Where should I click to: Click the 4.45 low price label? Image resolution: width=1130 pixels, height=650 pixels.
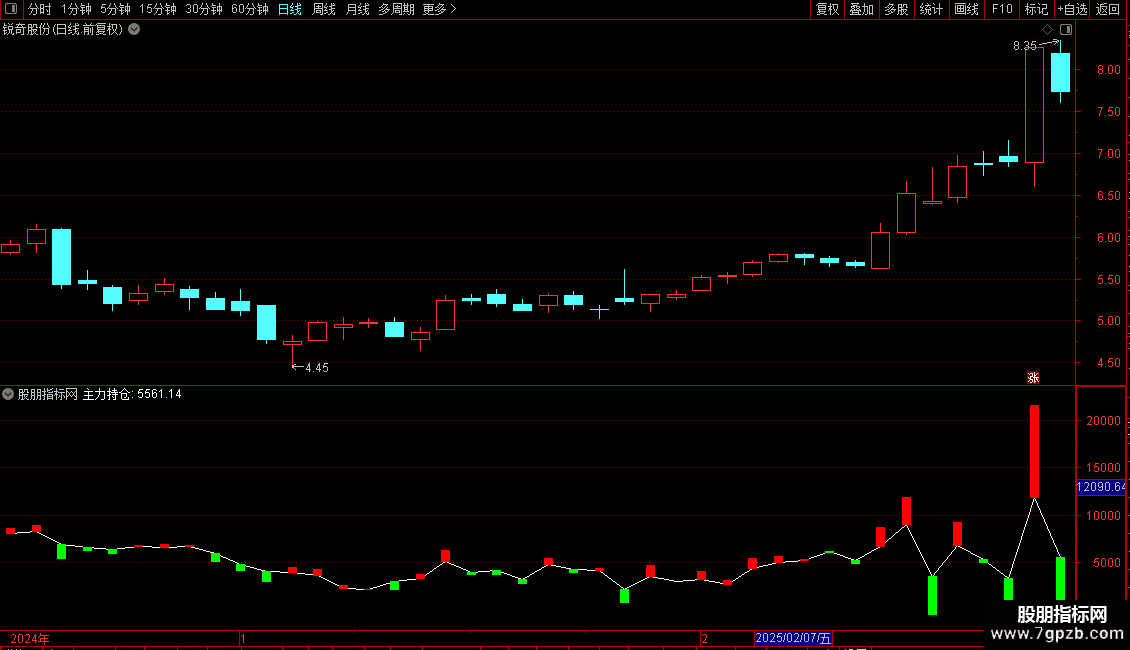tap(317, 368)
